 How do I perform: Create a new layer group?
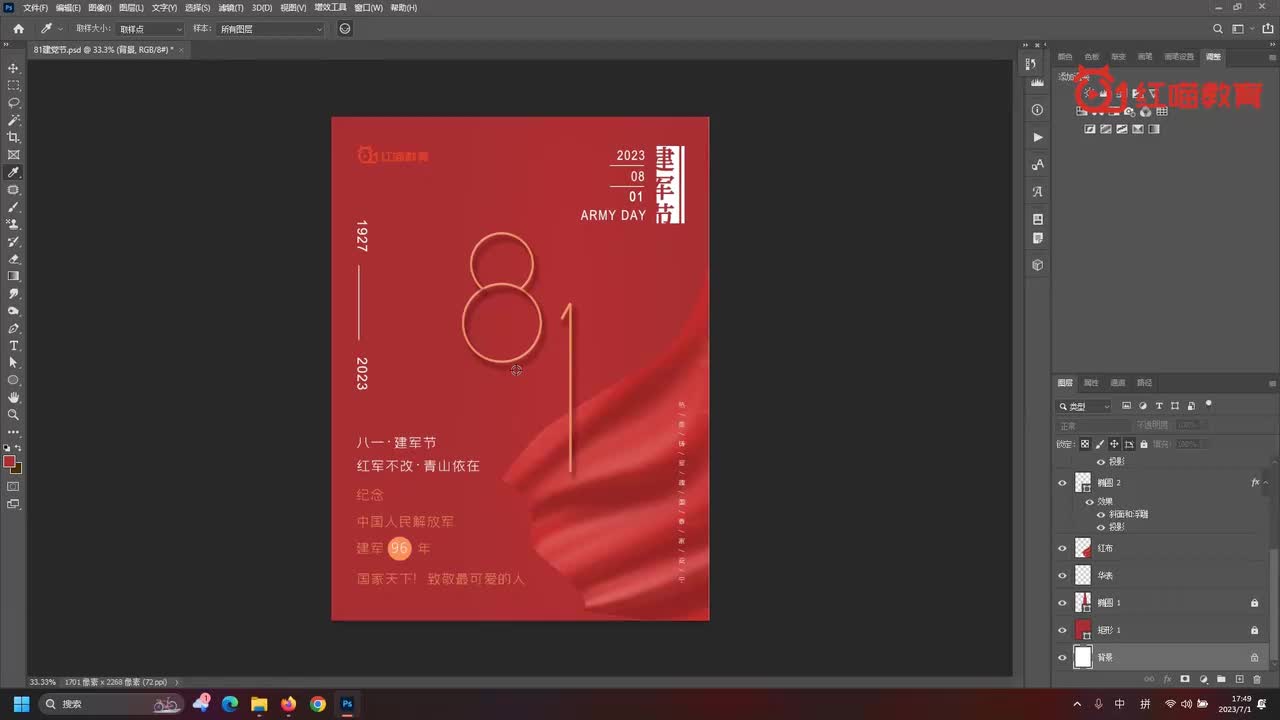coord(1221,680)
